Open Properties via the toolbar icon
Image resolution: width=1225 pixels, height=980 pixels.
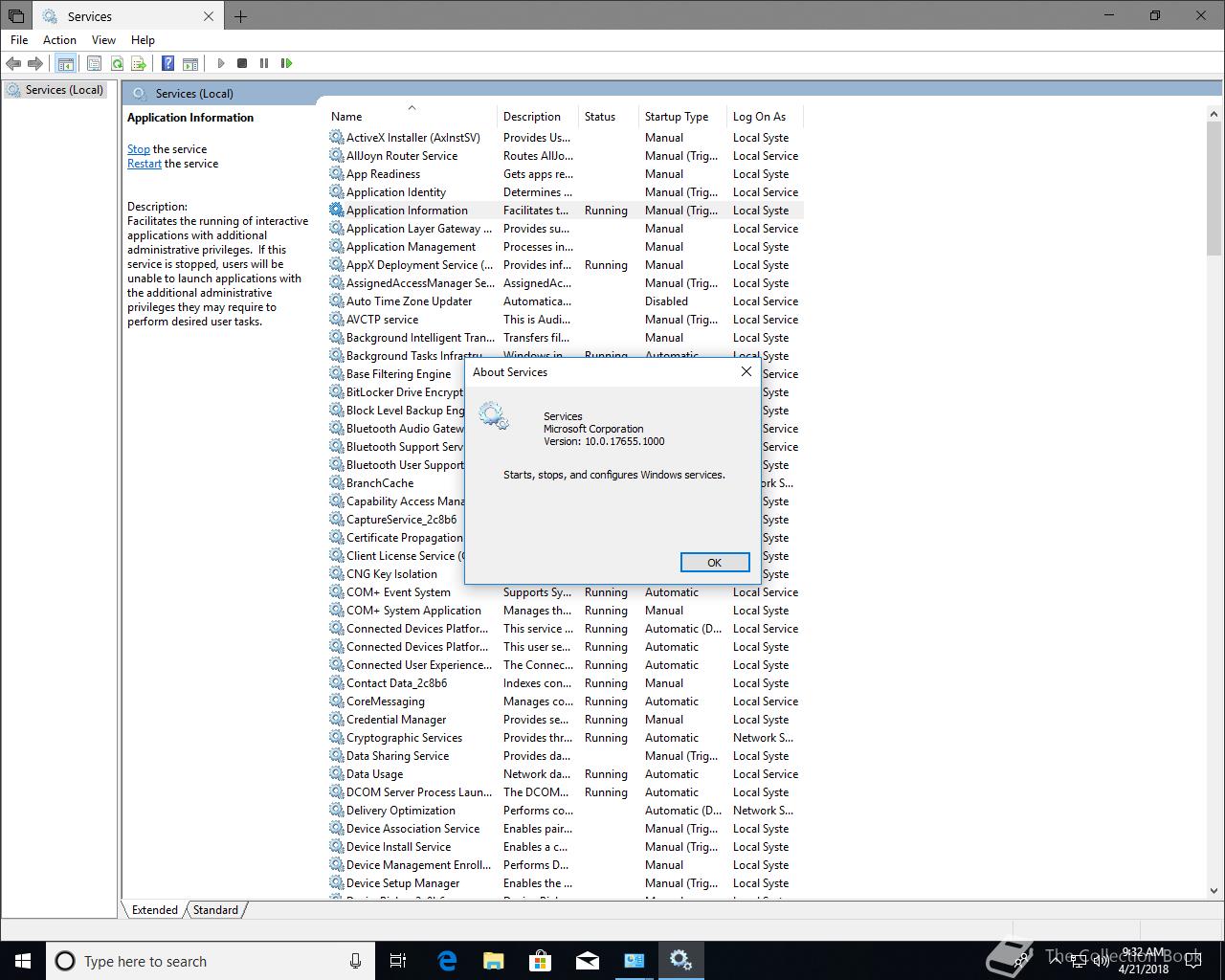tap(94, 63)
